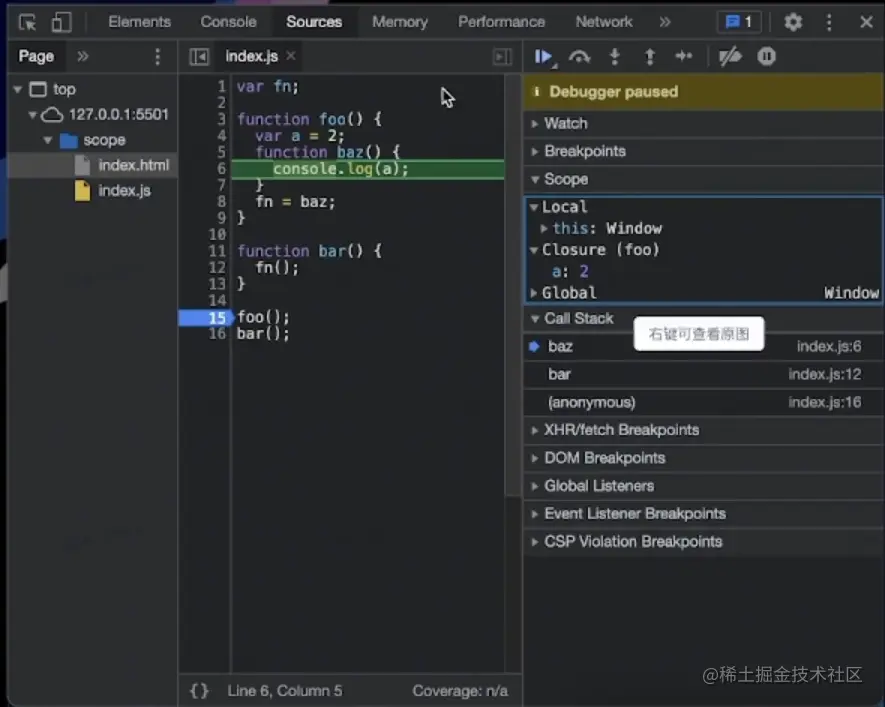Close the index.js editor tab

click(291, 56)
